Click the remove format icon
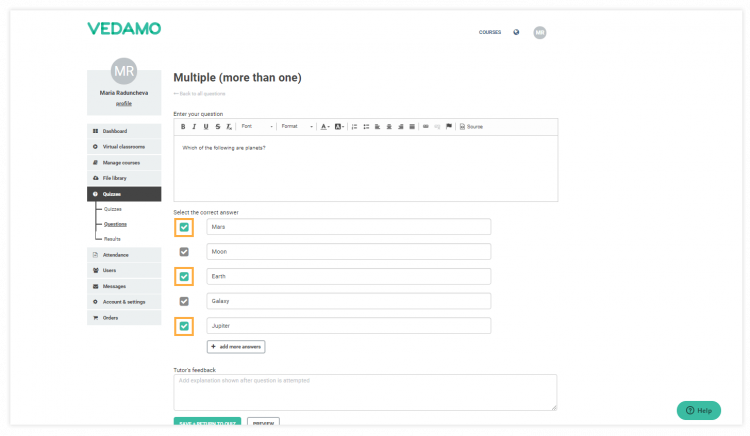This screenshot has width=750, height=436. 229,127
